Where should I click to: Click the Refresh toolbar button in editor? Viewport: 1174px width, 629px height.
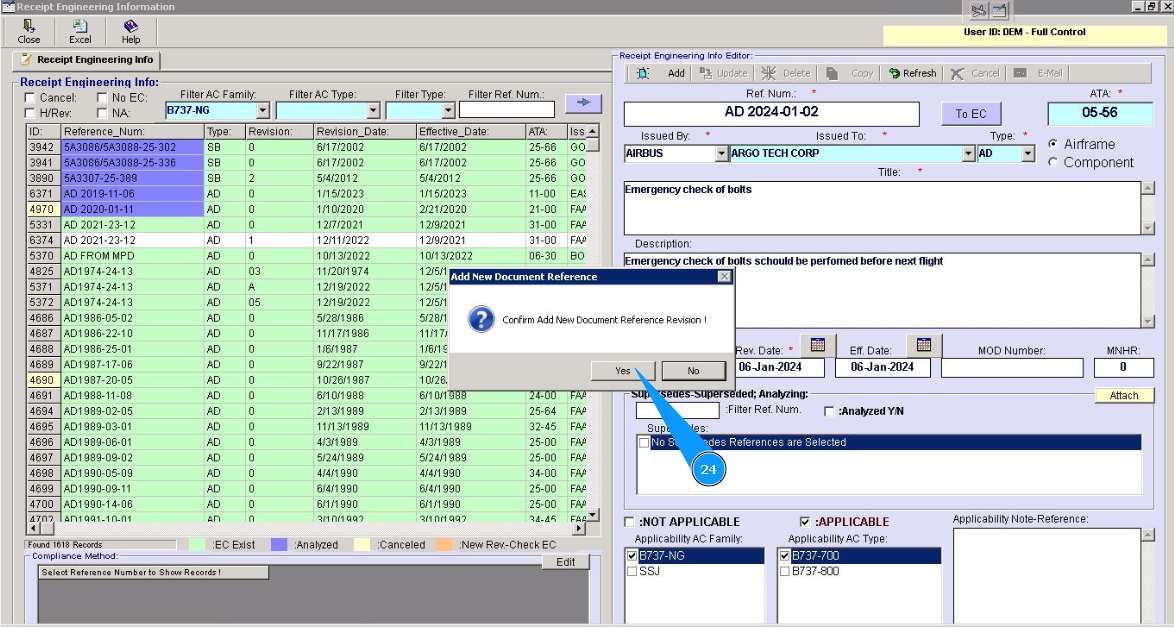[912, 73]
